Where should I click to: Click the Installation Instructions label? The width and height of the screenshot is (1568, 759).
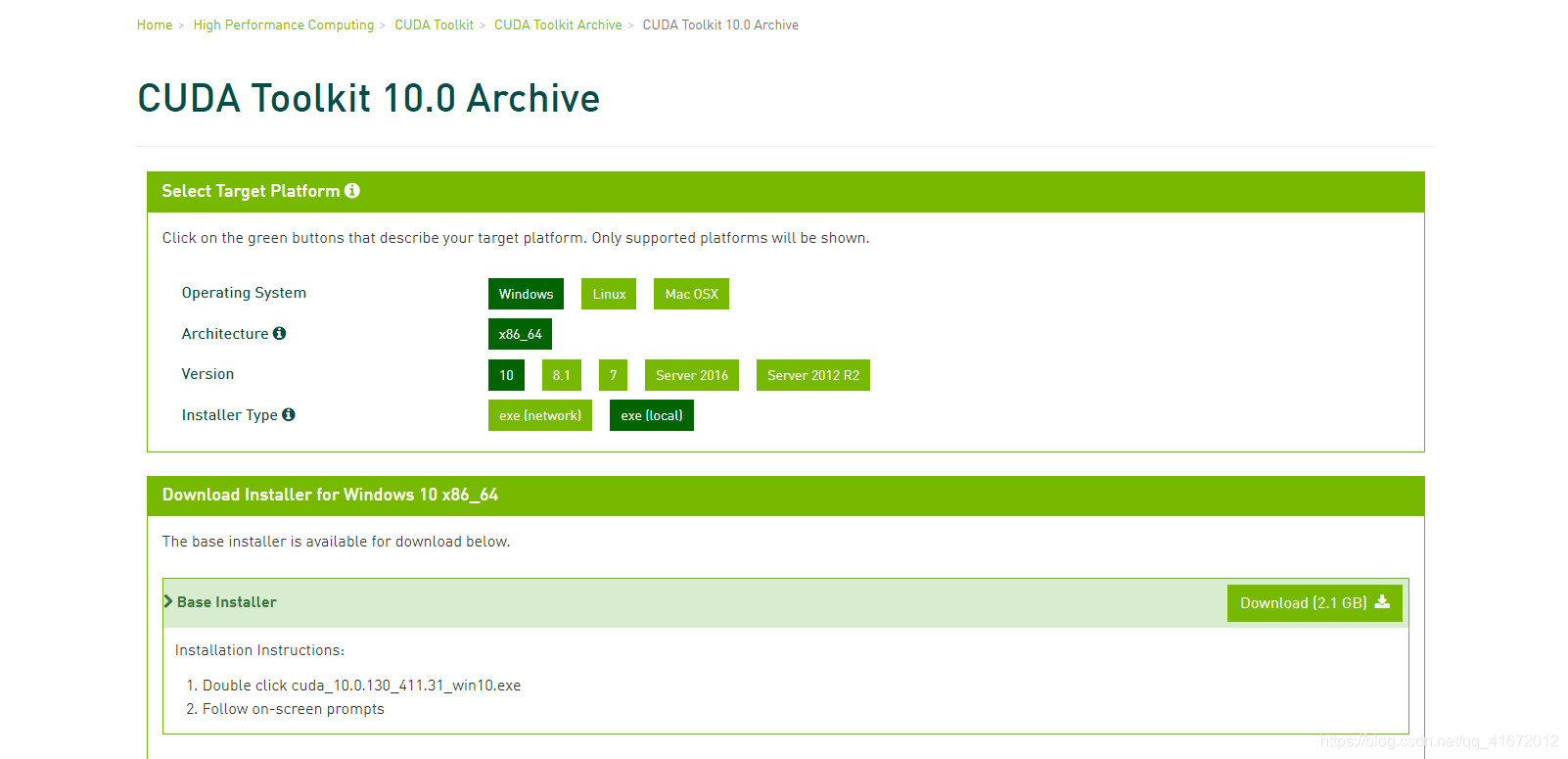click(x=259, y=650)
